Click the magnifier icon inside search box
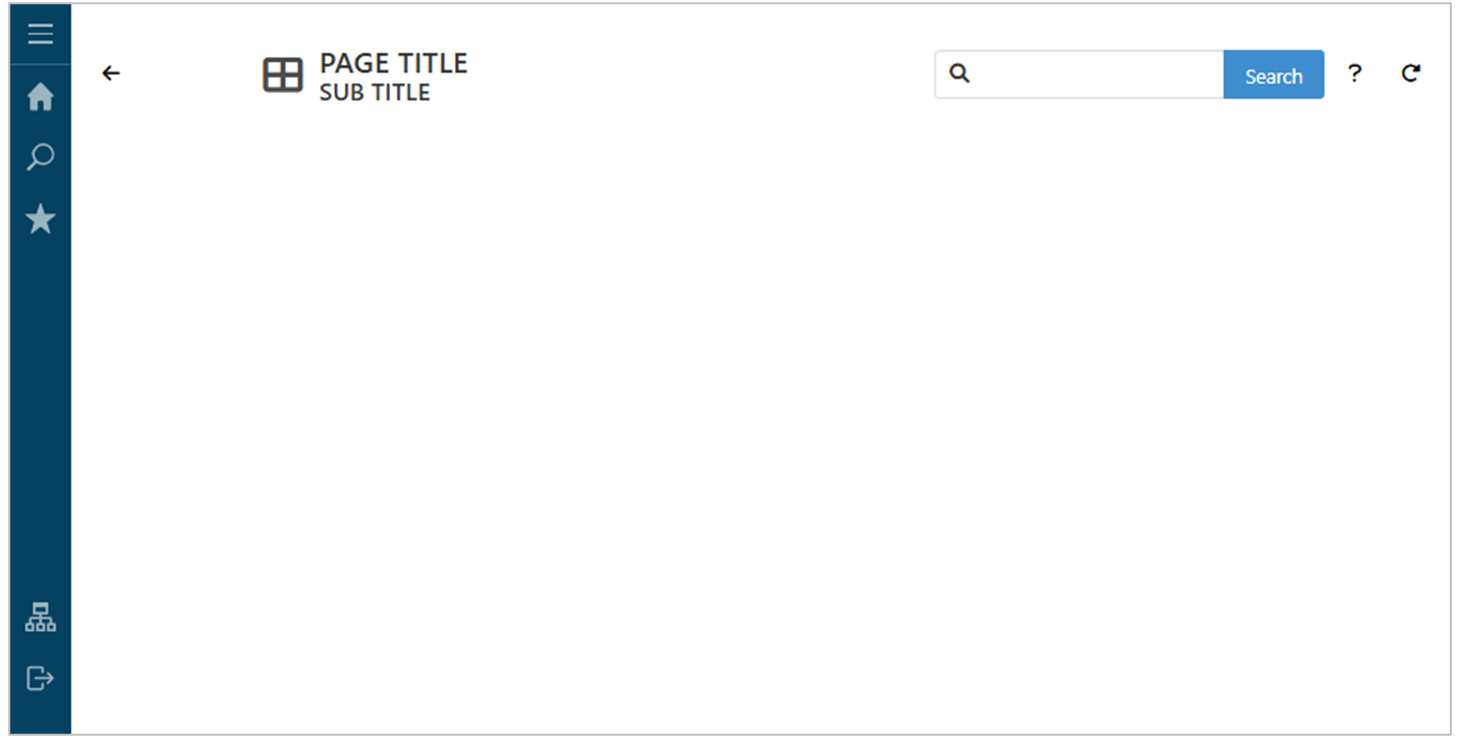Image resolution: width=1459 pixels, height=738 pixels. tap(959, 73)
